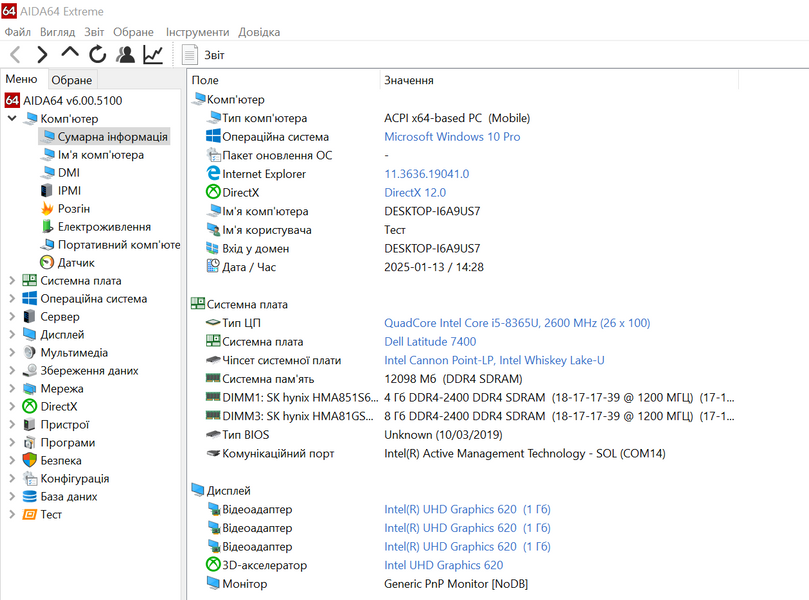
Task: Click the База даних database icon
Action: tap(29, 496)
